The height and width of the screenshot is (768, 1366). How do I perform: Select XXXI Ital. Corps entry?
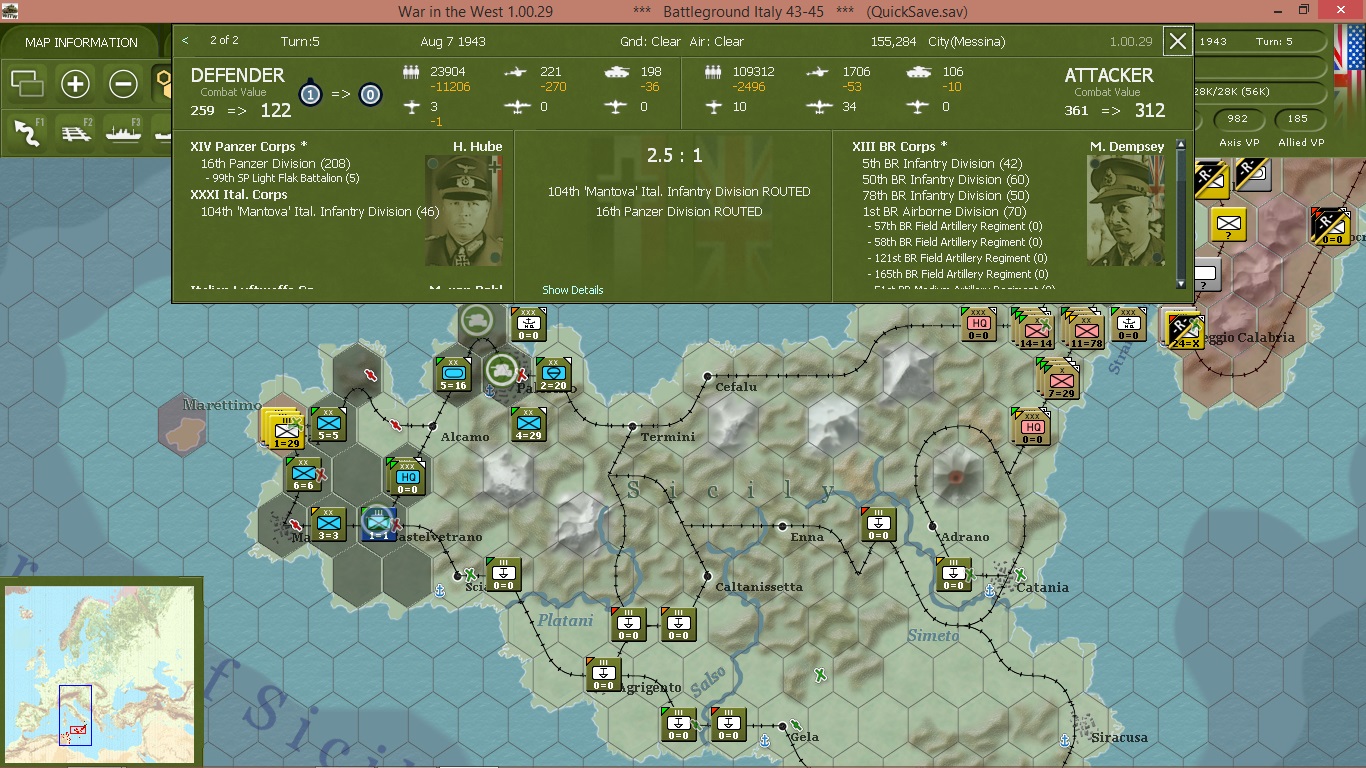[239, 195]
